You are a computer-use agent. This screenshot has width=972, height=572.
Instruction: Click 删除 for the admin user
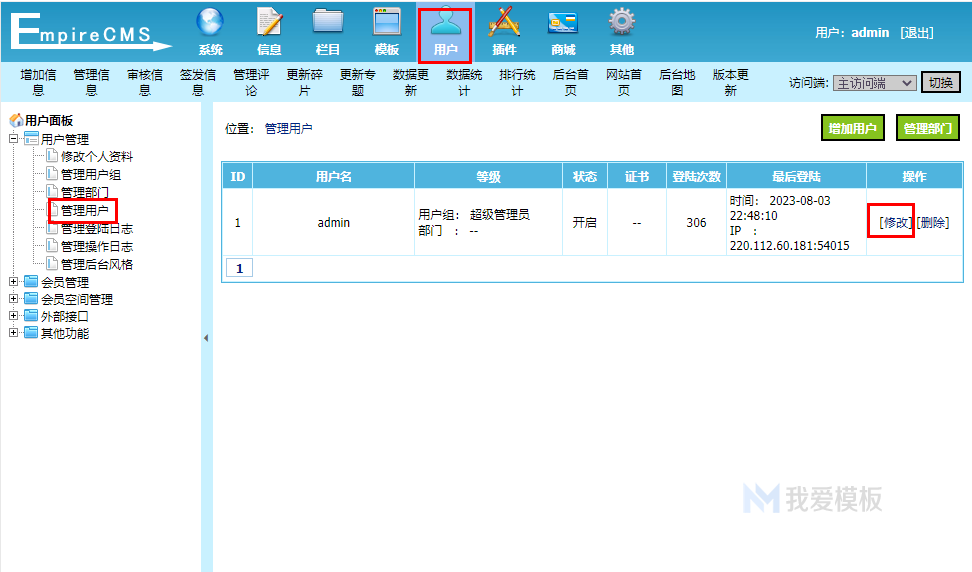pyautogui.click(x=932, y=222)
